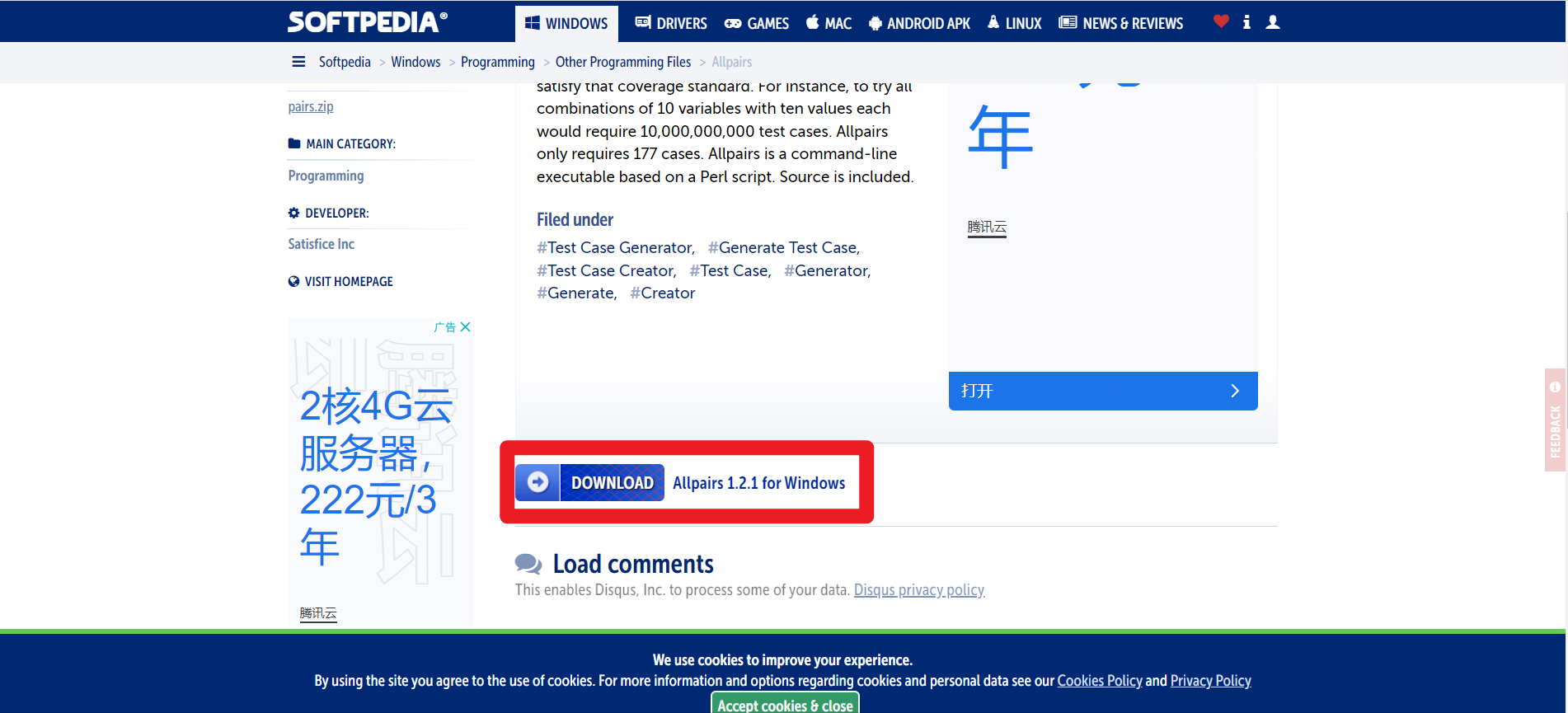Open the #Test Case tag

[730, 270]
